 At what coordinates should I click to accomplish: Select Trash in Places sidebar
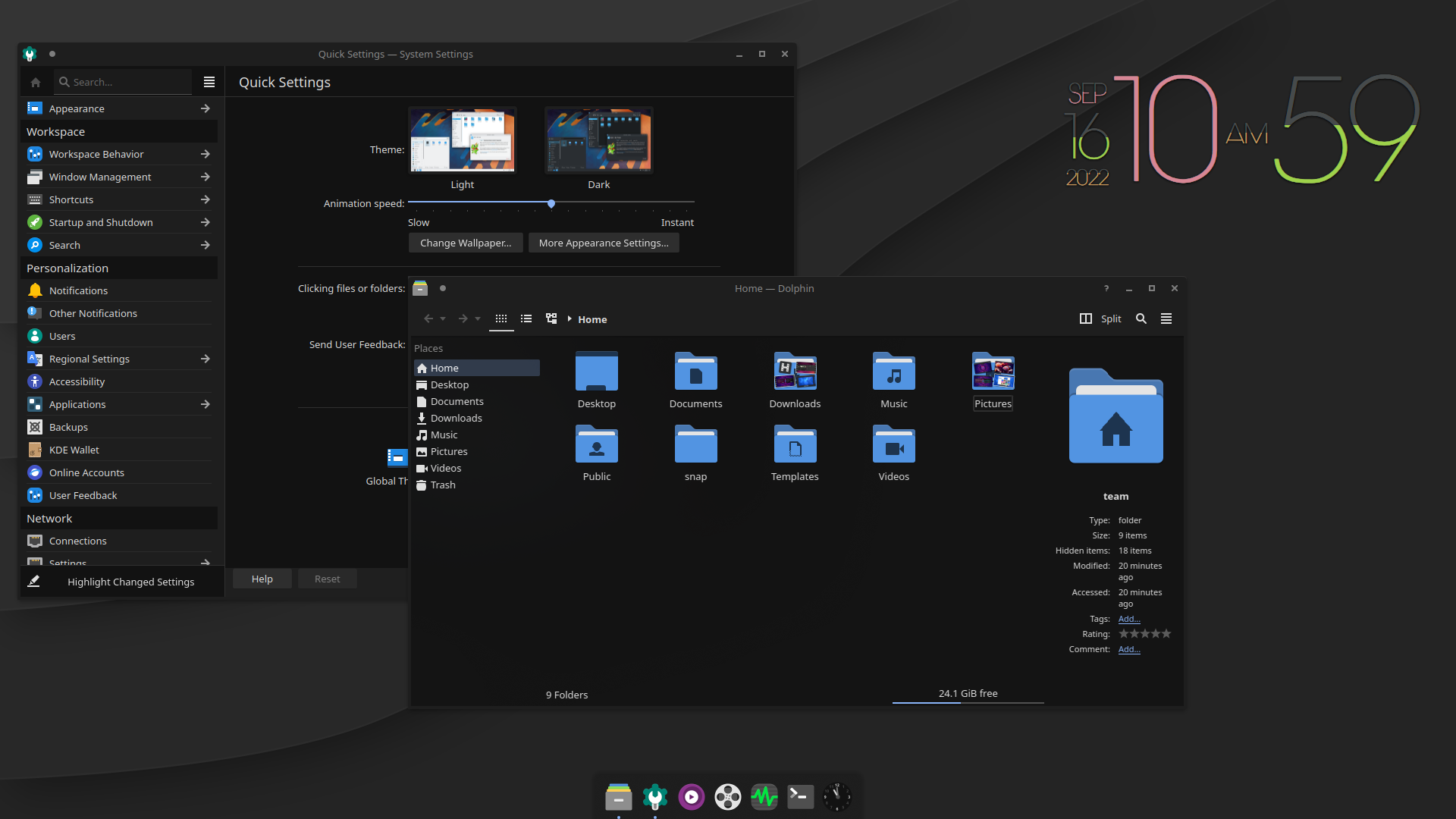(x=442, y=484)
